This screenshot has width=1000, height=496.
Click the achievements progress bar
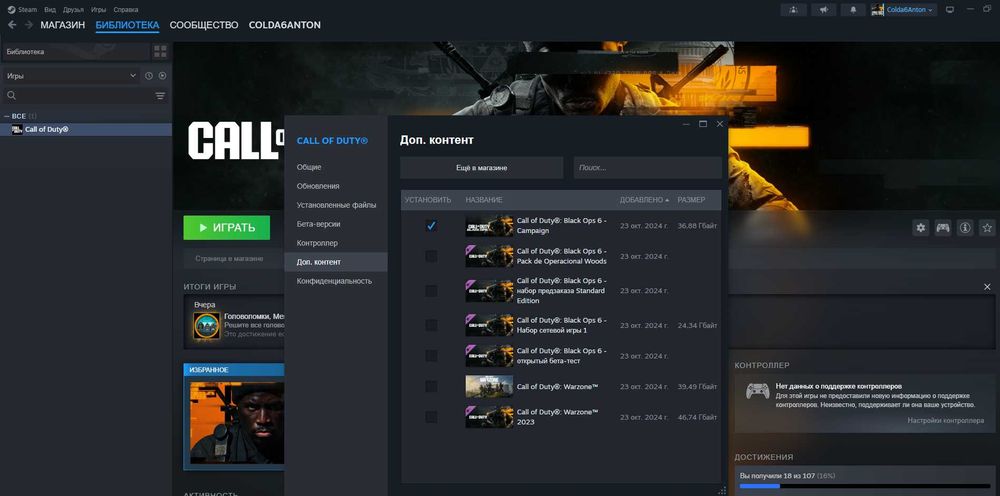864,486
